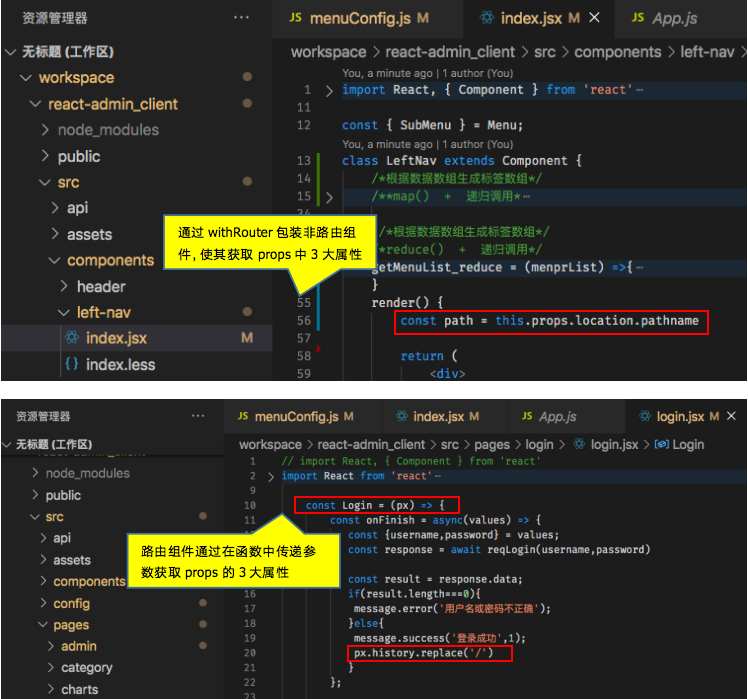Click left-nav breadcrumb in top editor
Viewport: 748px width, 699px height.
click(707, 52)
